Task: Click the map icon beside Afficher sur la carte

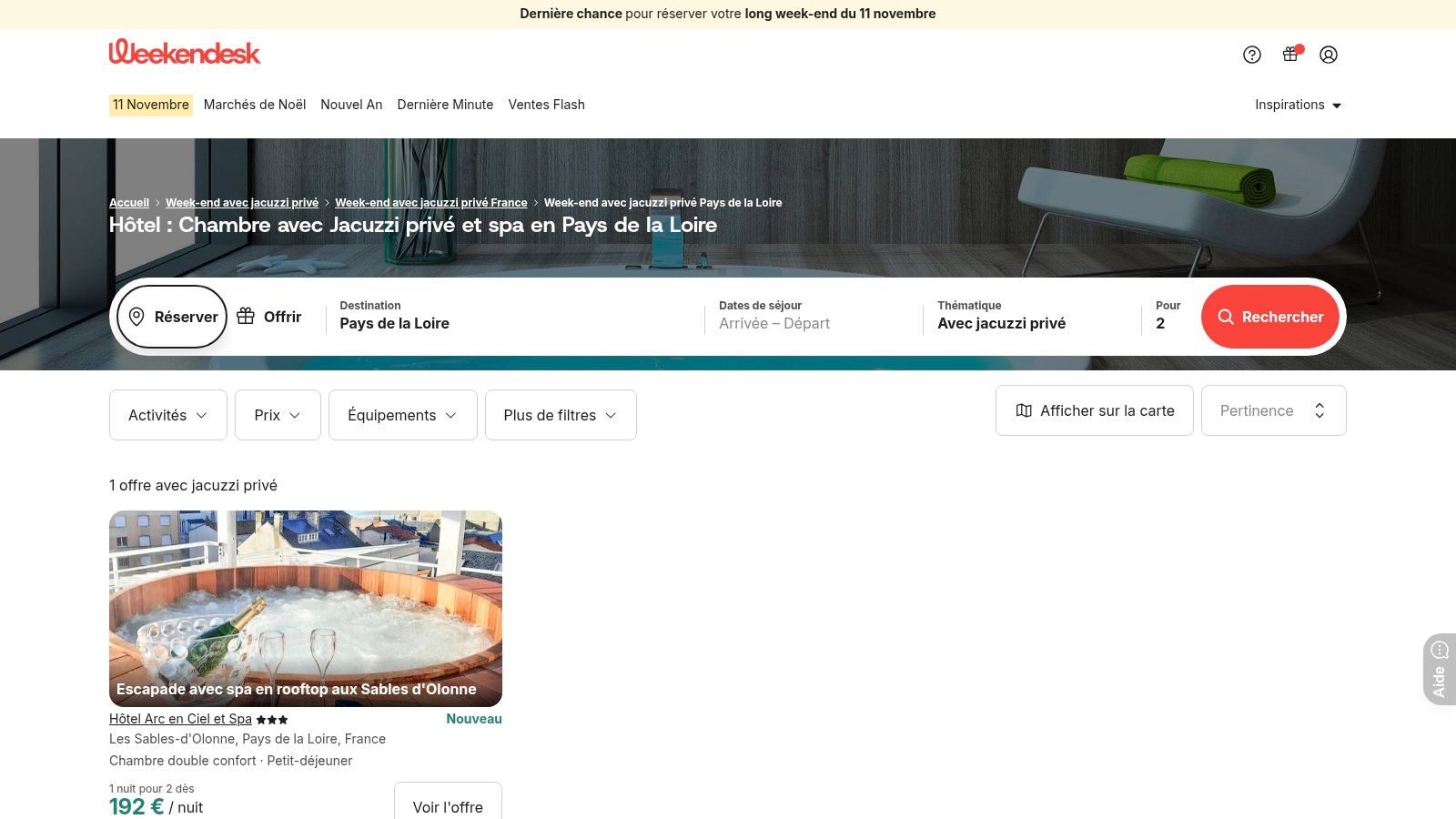Action: 1024,410
